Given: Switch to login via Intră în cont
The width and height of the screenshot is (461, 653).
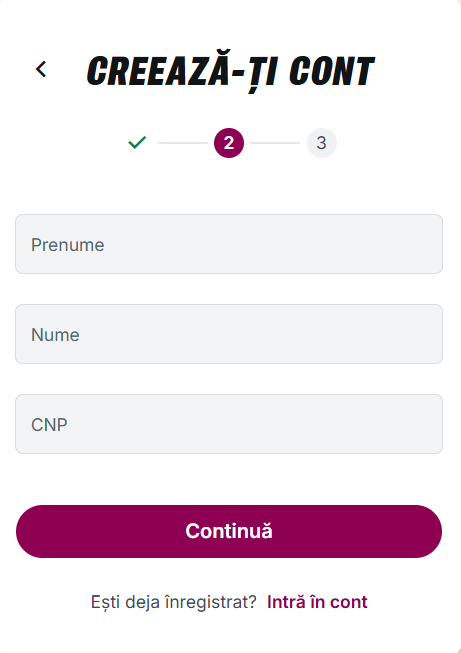Looking at the screenshot, I should pyautogui.click(x=317, y=602).
